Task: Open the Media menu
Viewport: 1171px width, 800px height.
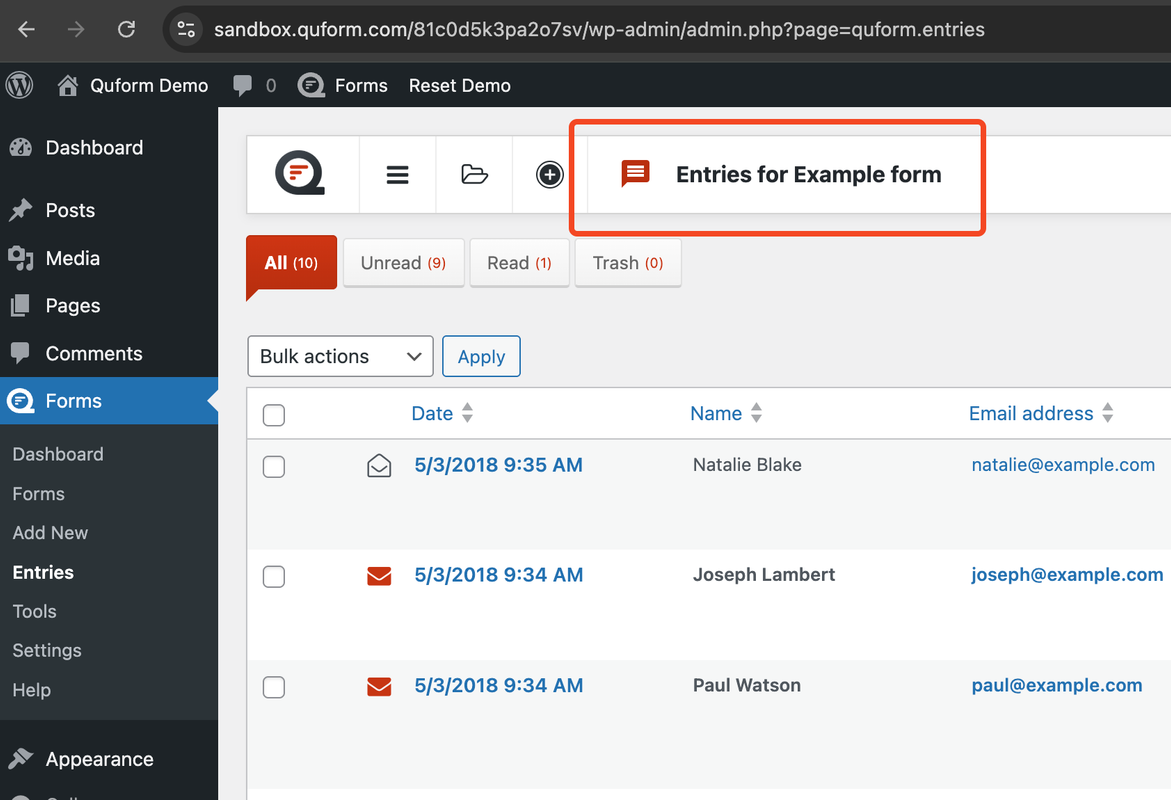Action: 72,258
